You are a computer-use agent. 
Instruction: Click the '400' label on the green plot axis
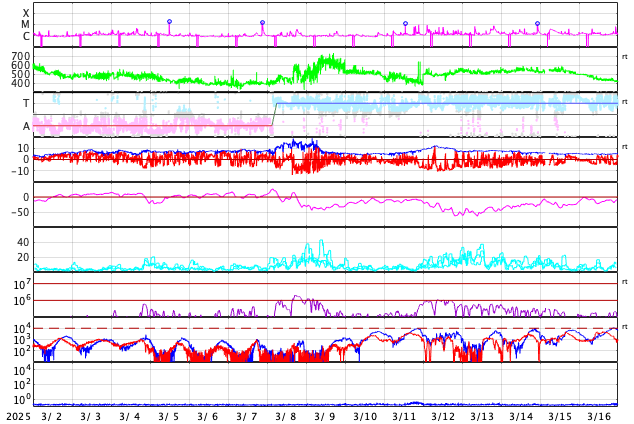pos(21,83)
